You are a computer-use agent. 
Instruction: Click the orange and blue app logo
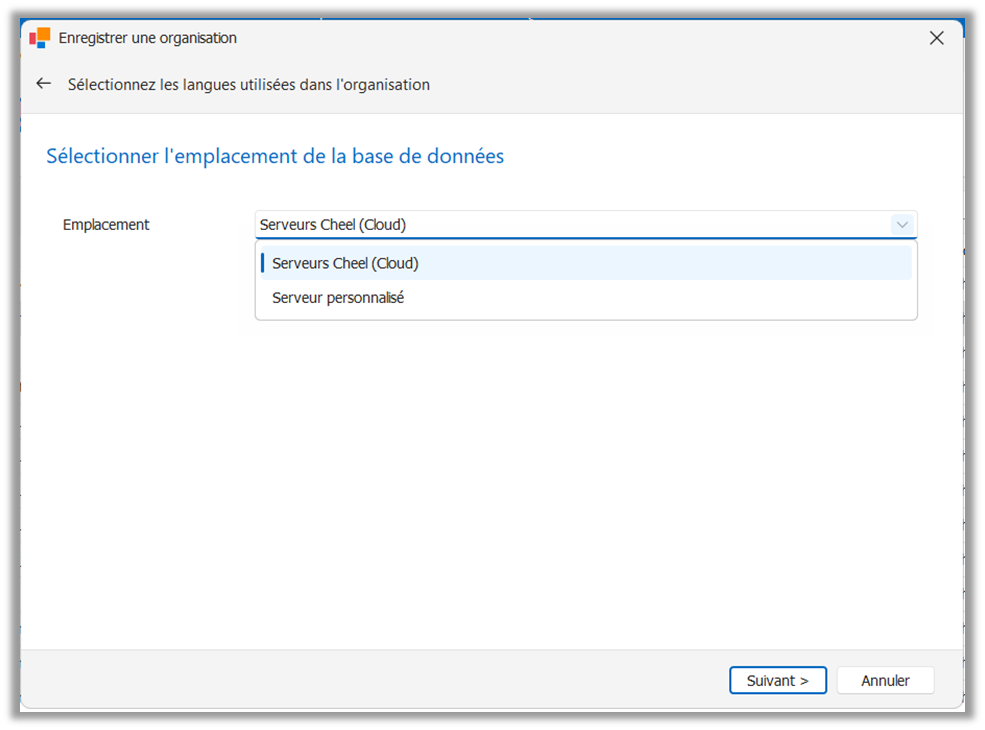(x=40, y=38)
